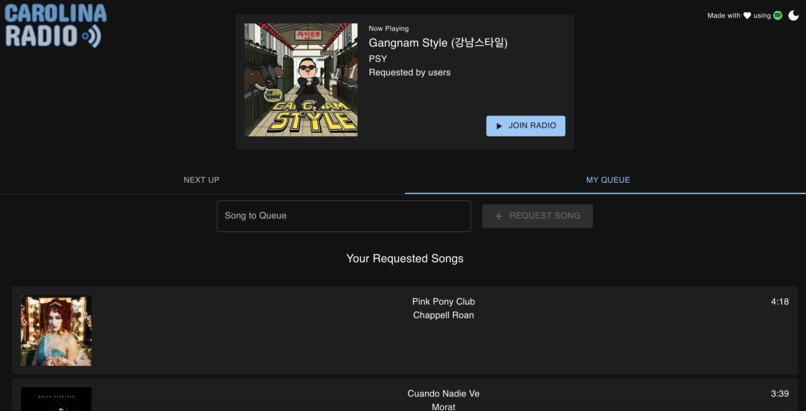
Task: Click the heart icon in header
Action: click(747, 16)
